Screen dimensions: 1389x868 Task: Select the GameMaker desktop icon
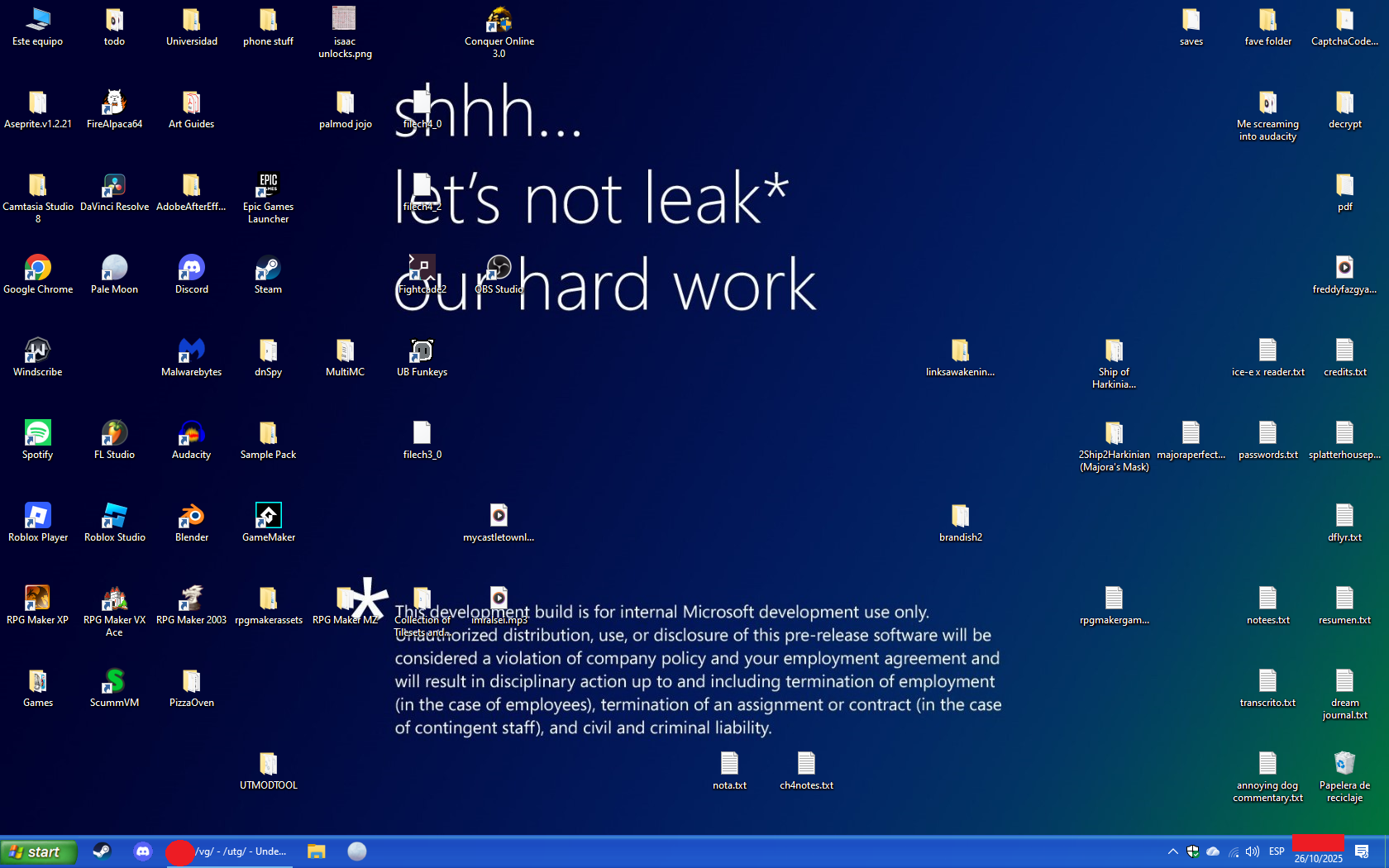pos(268,522)
